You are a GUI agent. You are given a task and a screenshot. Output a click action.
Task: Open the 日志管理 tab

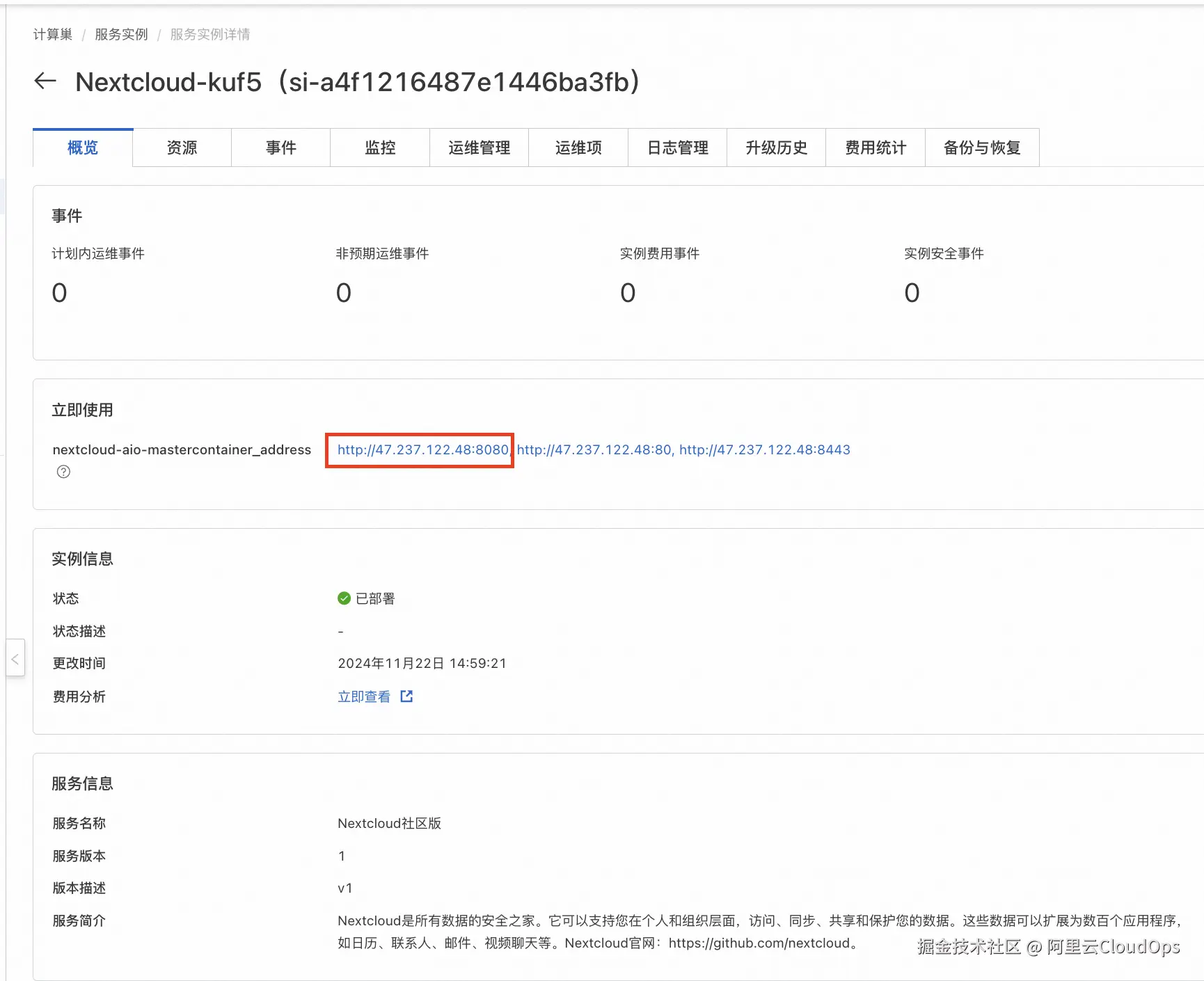678,147
